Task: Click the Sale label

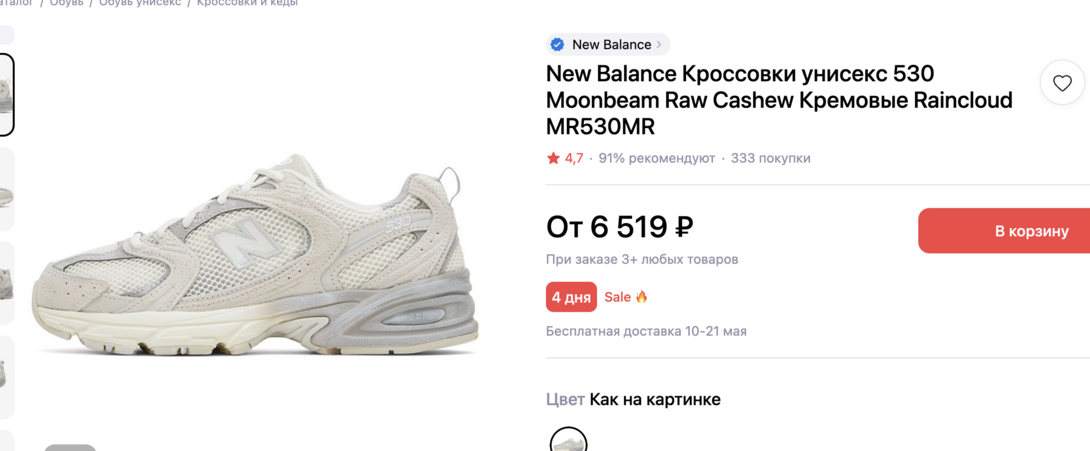Action: (617, 297)
